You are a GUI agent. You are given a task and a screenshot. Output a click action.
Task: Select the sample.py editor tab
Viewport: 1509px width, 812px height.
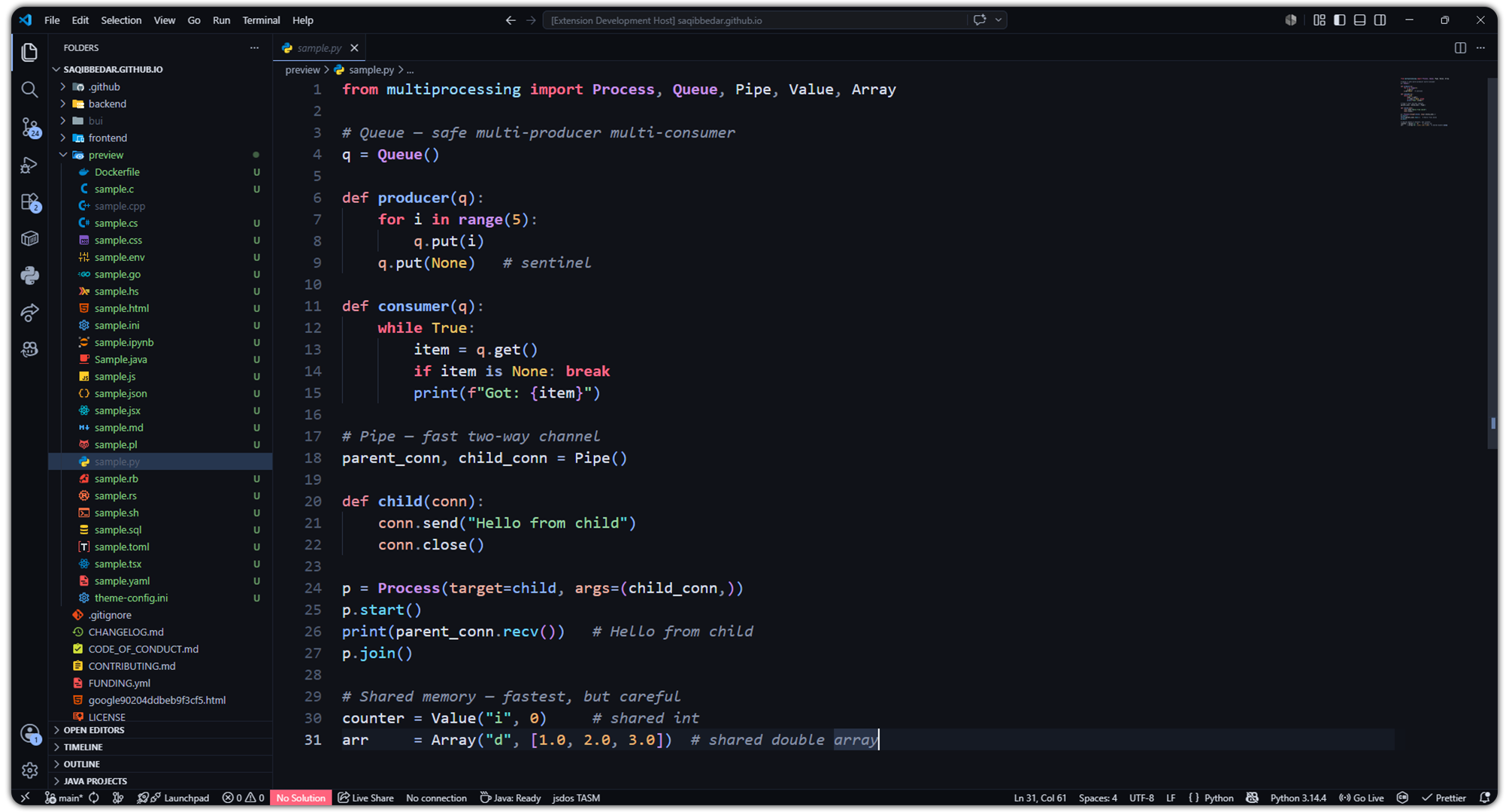click(319, 47)
